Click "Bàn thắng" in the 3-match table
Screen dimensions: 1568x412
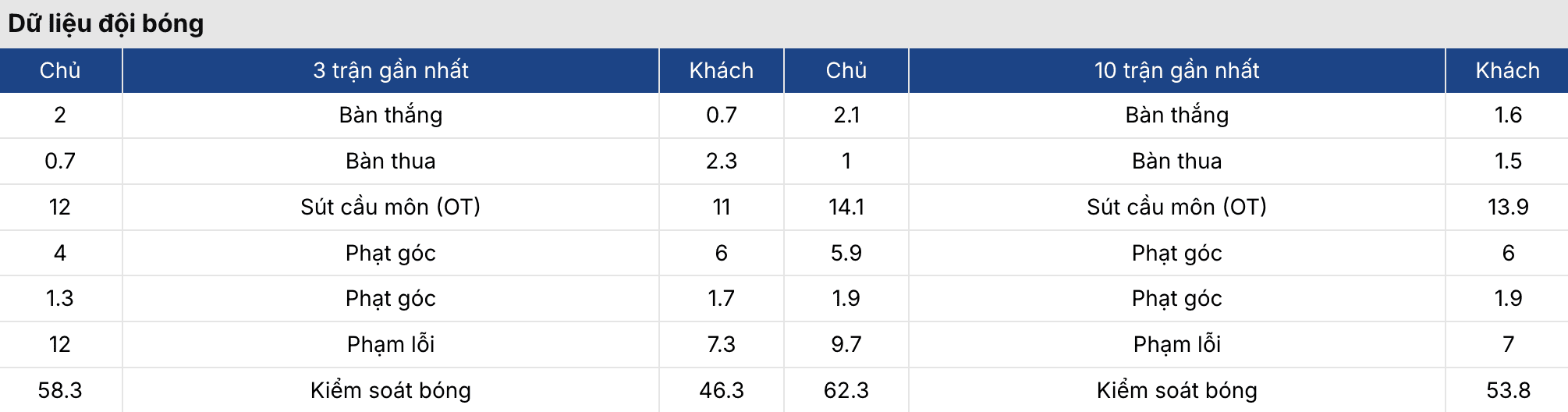[x=391, y=115]
